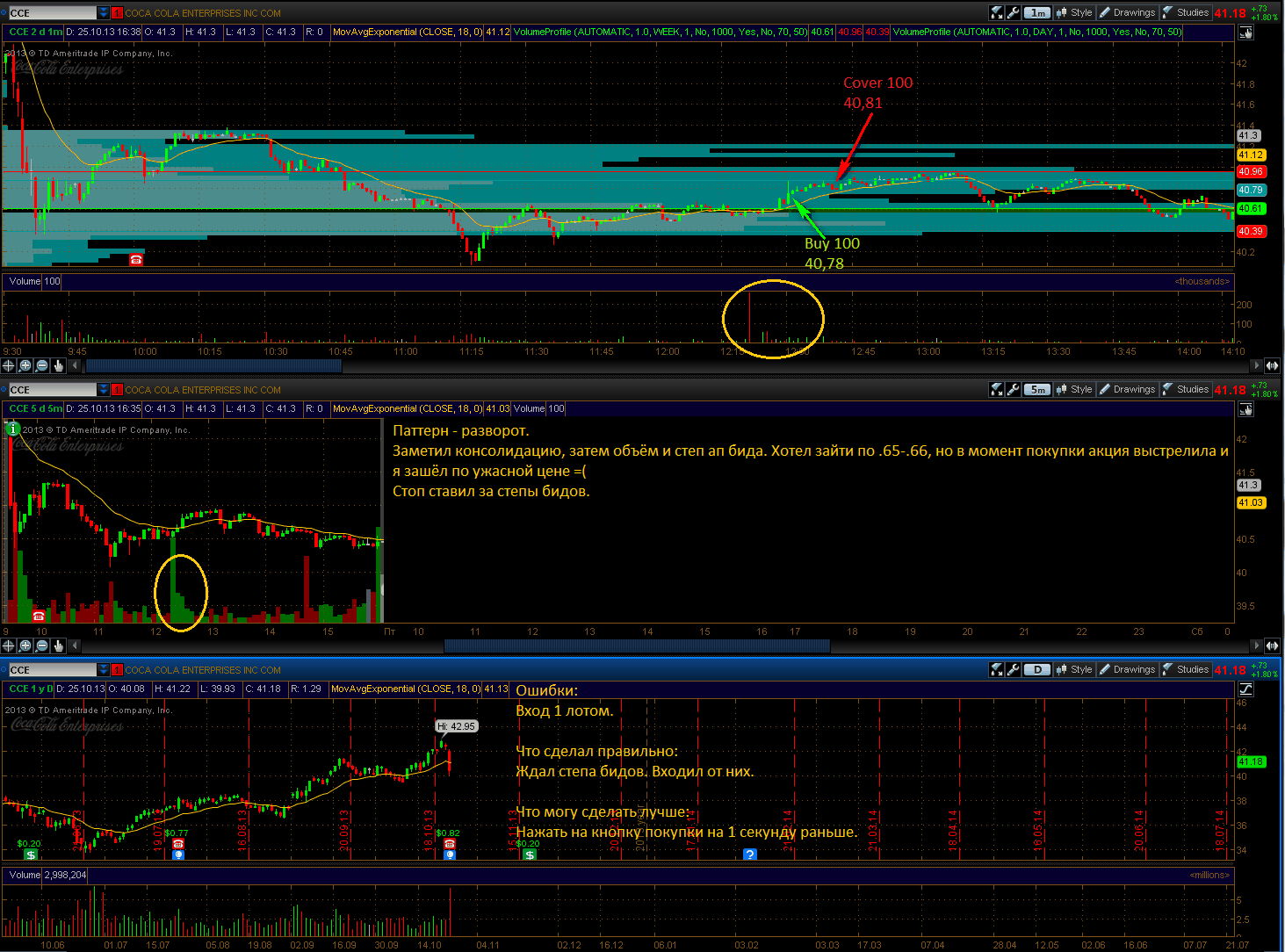Screen dimensions: 1285x952
Task: Click the red linking color box on top chart
Action: coord(117,13)
